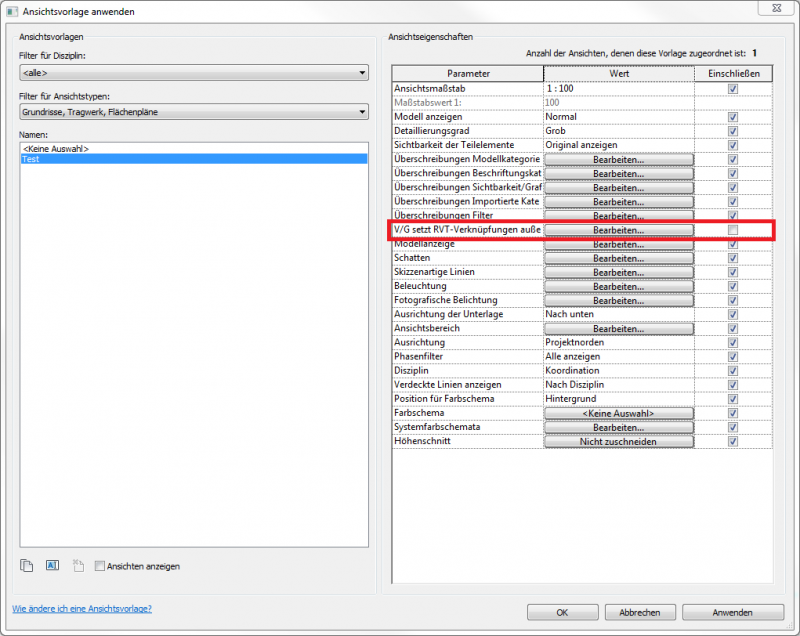This screenshot has height=636, width=800.
Task: Click the dialog title bar icon
Action: (x=10, y=11)
